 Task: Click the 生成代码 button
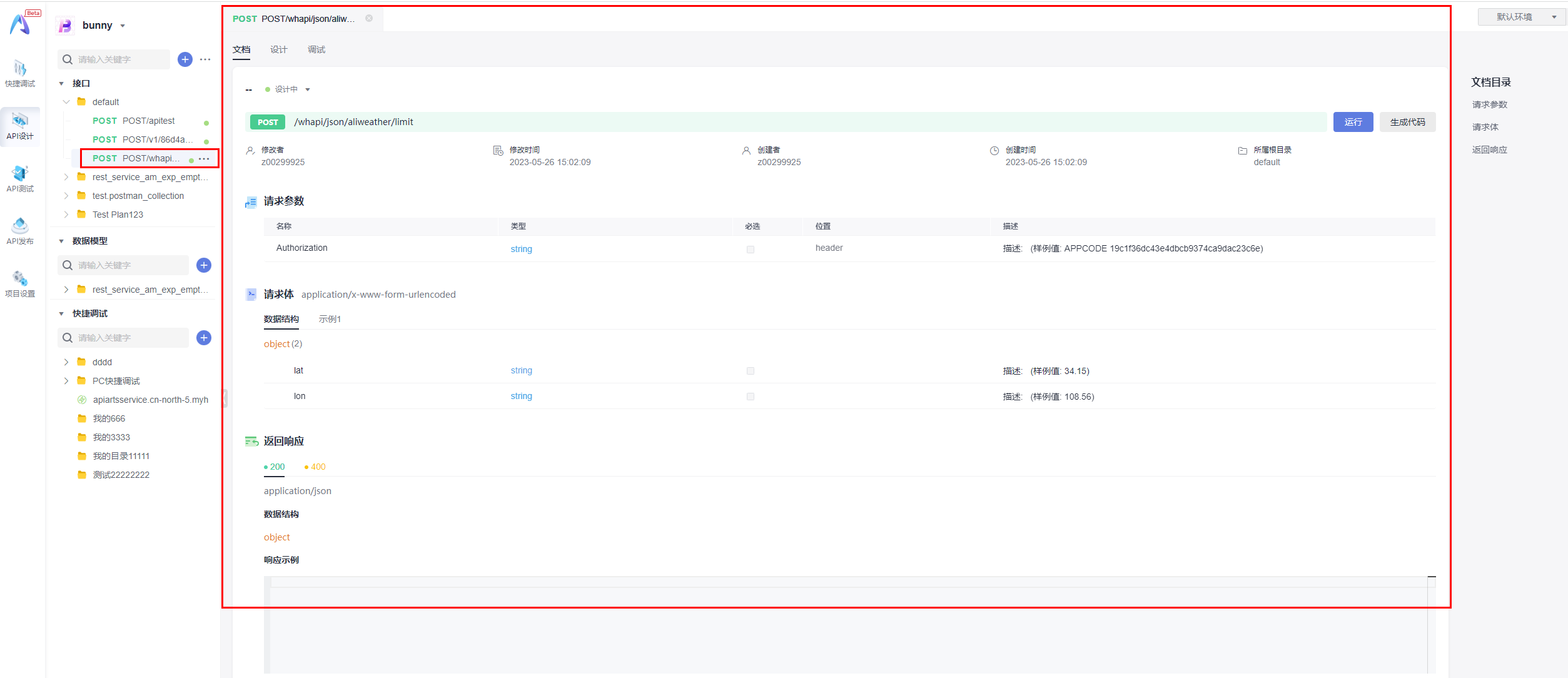point(1407,122)
